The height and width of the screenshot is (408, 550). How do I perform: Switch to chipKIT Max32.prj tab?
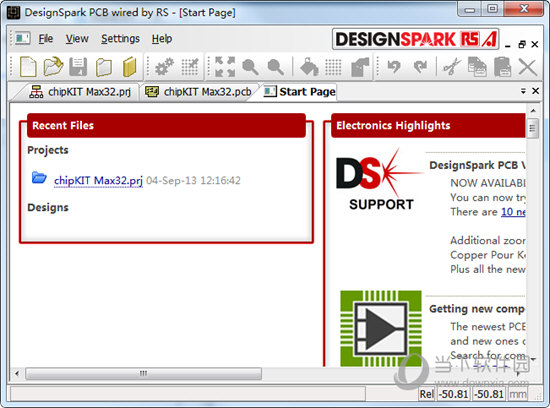[x=80, y=92]
